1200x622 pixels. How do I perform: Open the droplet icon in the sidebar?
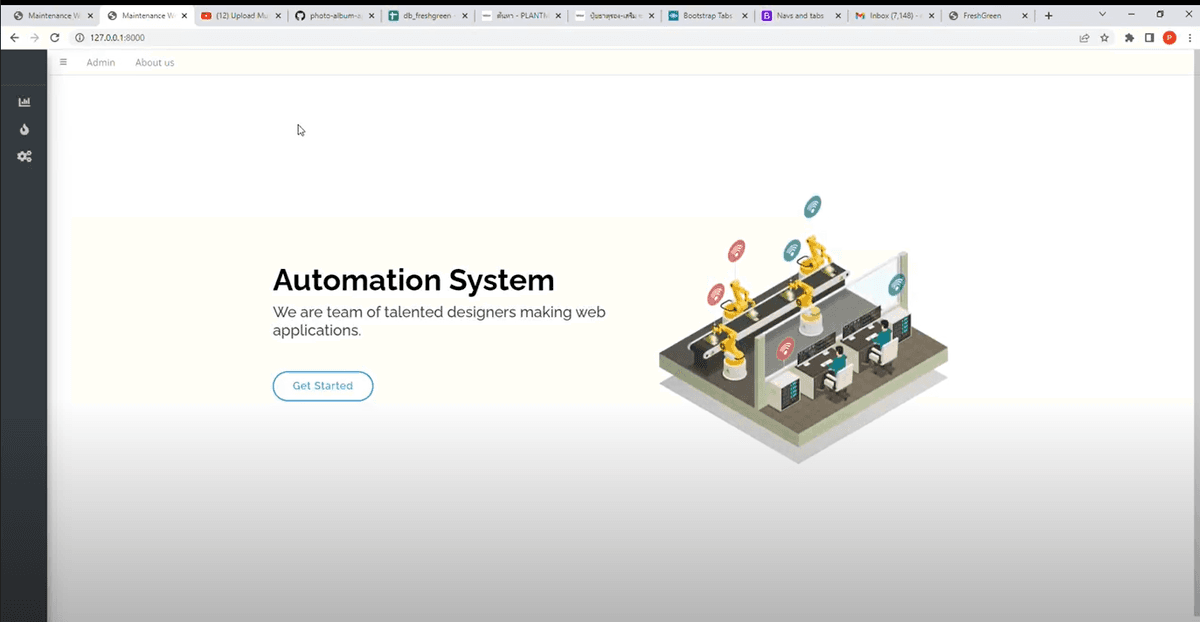coord(24,129)
